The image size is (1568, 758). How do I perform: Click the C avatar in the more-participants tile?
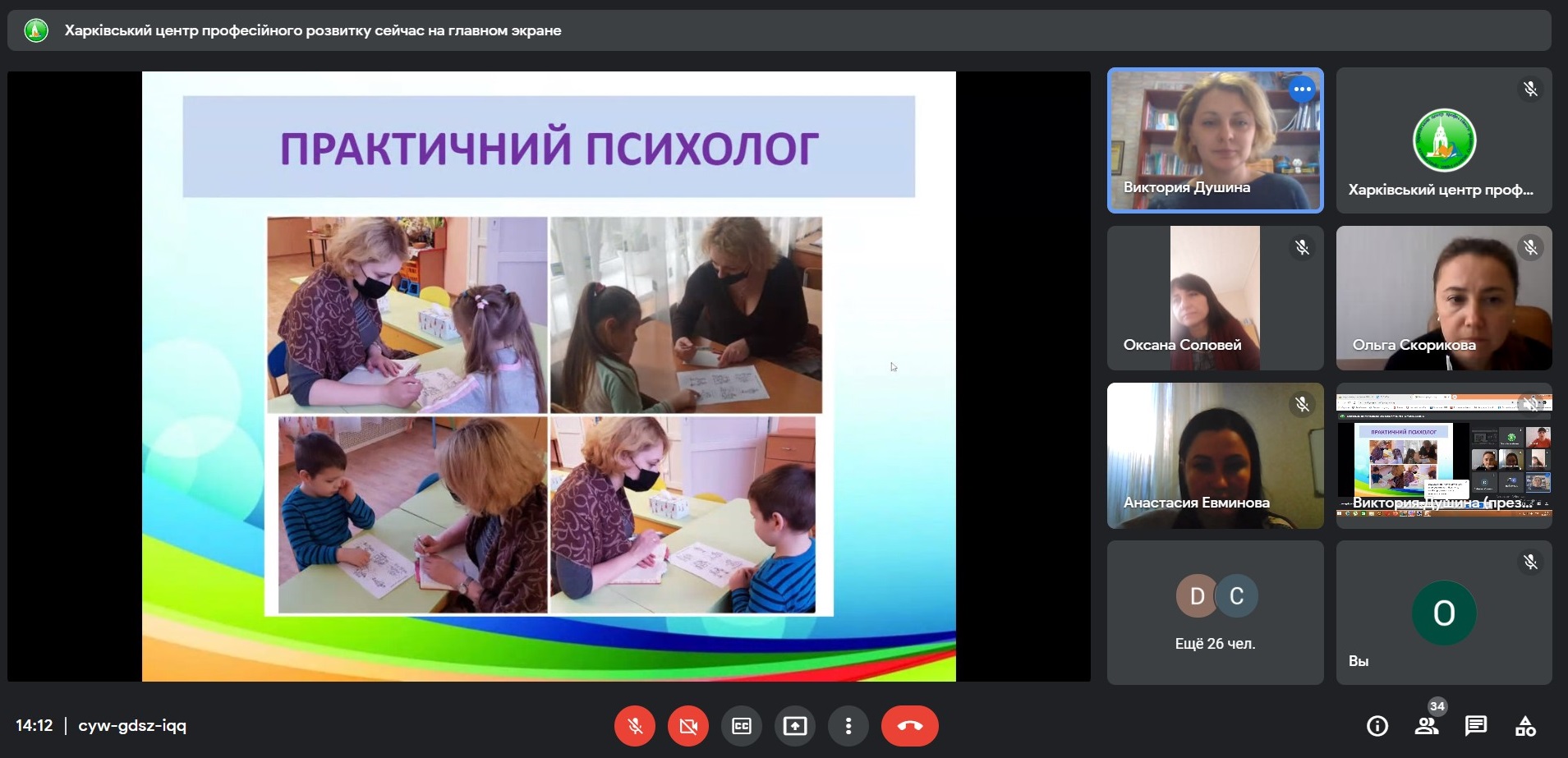coord(1236,596)
